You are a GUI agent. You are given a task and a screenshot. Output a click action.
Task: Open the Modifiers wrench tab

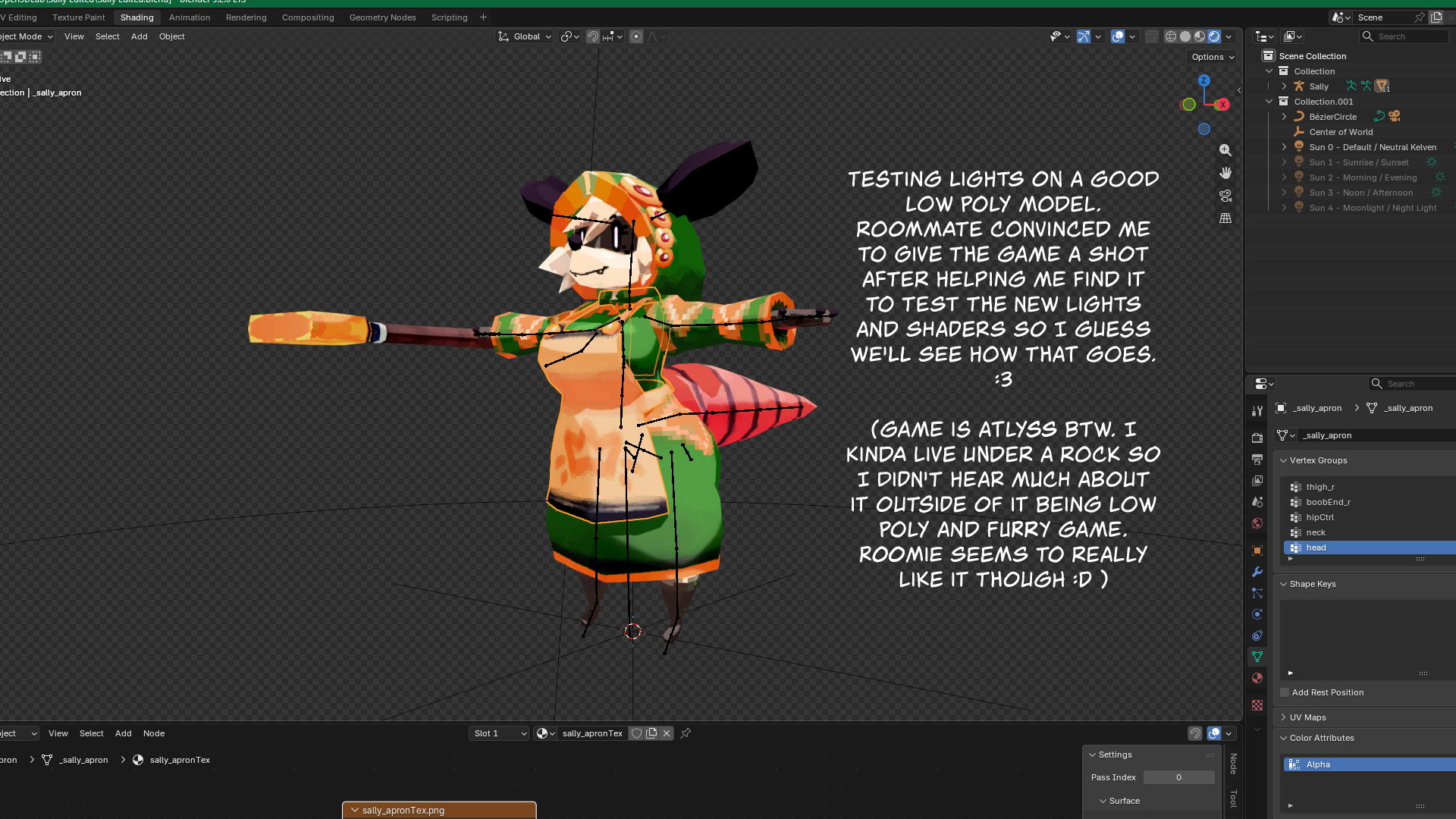1257,572
